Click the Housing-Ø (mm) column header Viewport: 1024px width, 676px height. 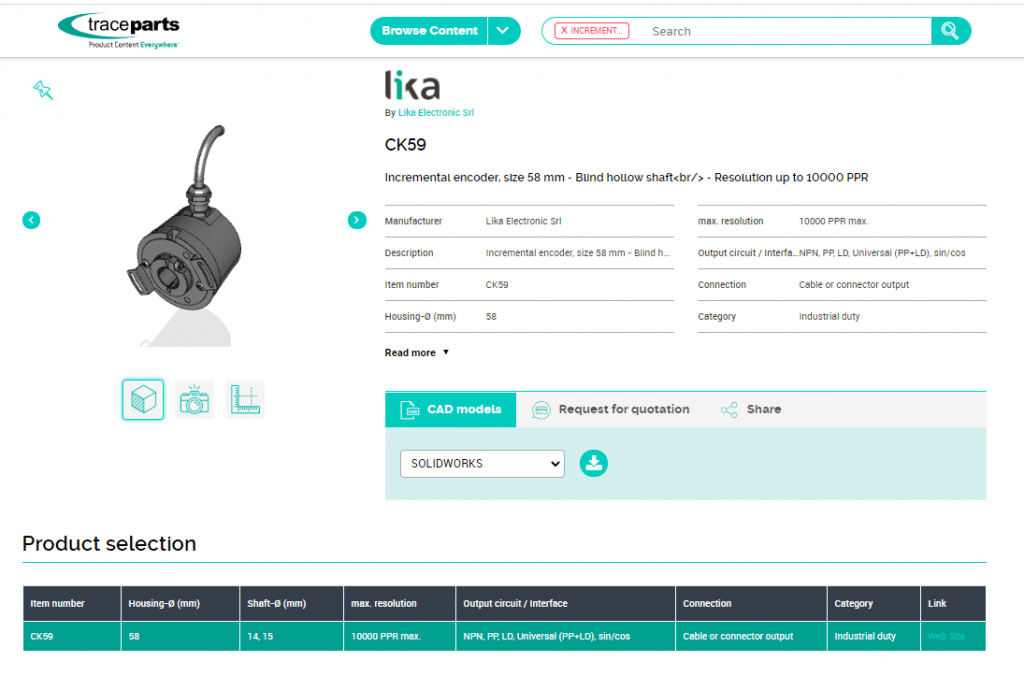[x=180, y=604]
